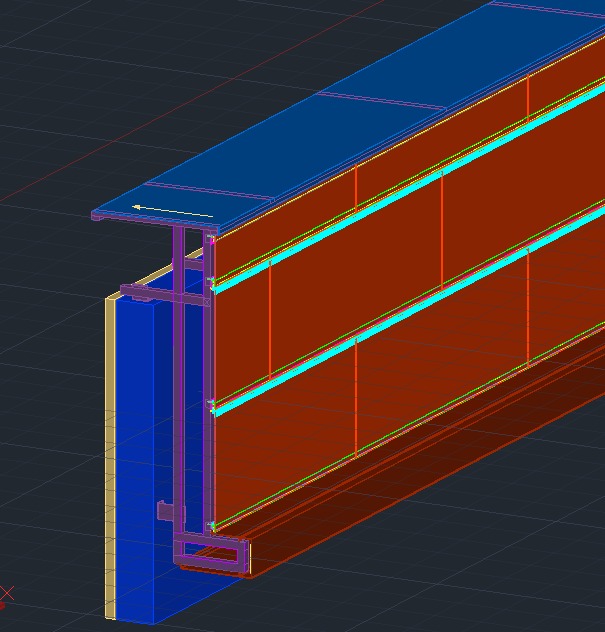605x632 pixels.
Task: Pick the tan vertical board beside the blue column
Action: 110,458
